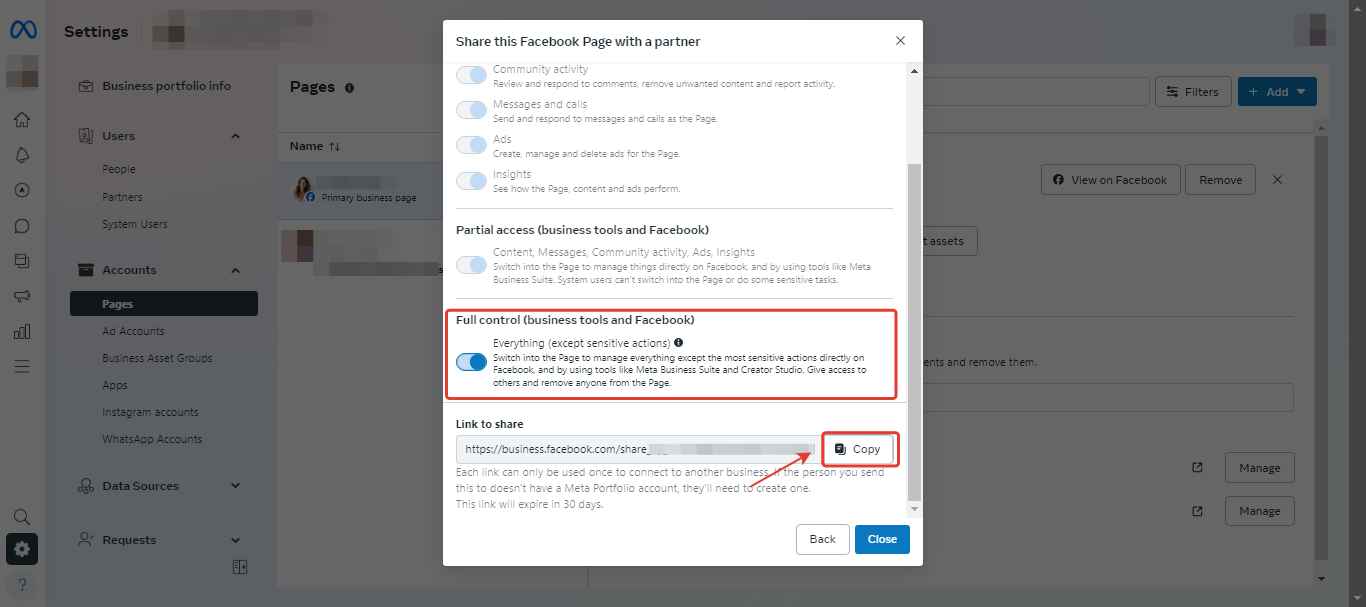Click the info icon next to Everything

pyautogui.click(x=679, y=343)
